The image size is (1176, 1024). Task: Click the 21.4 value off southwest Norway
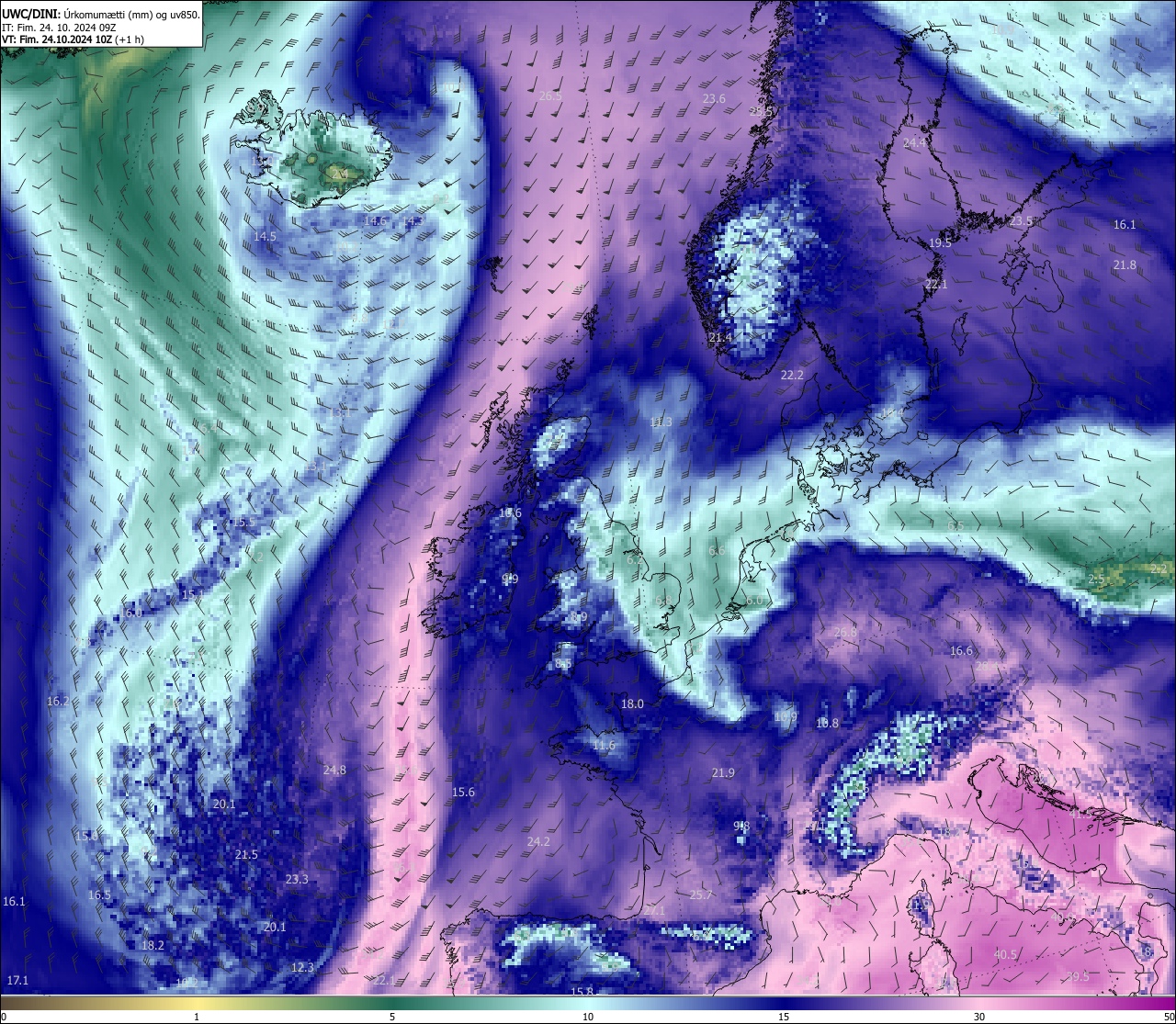720,338
